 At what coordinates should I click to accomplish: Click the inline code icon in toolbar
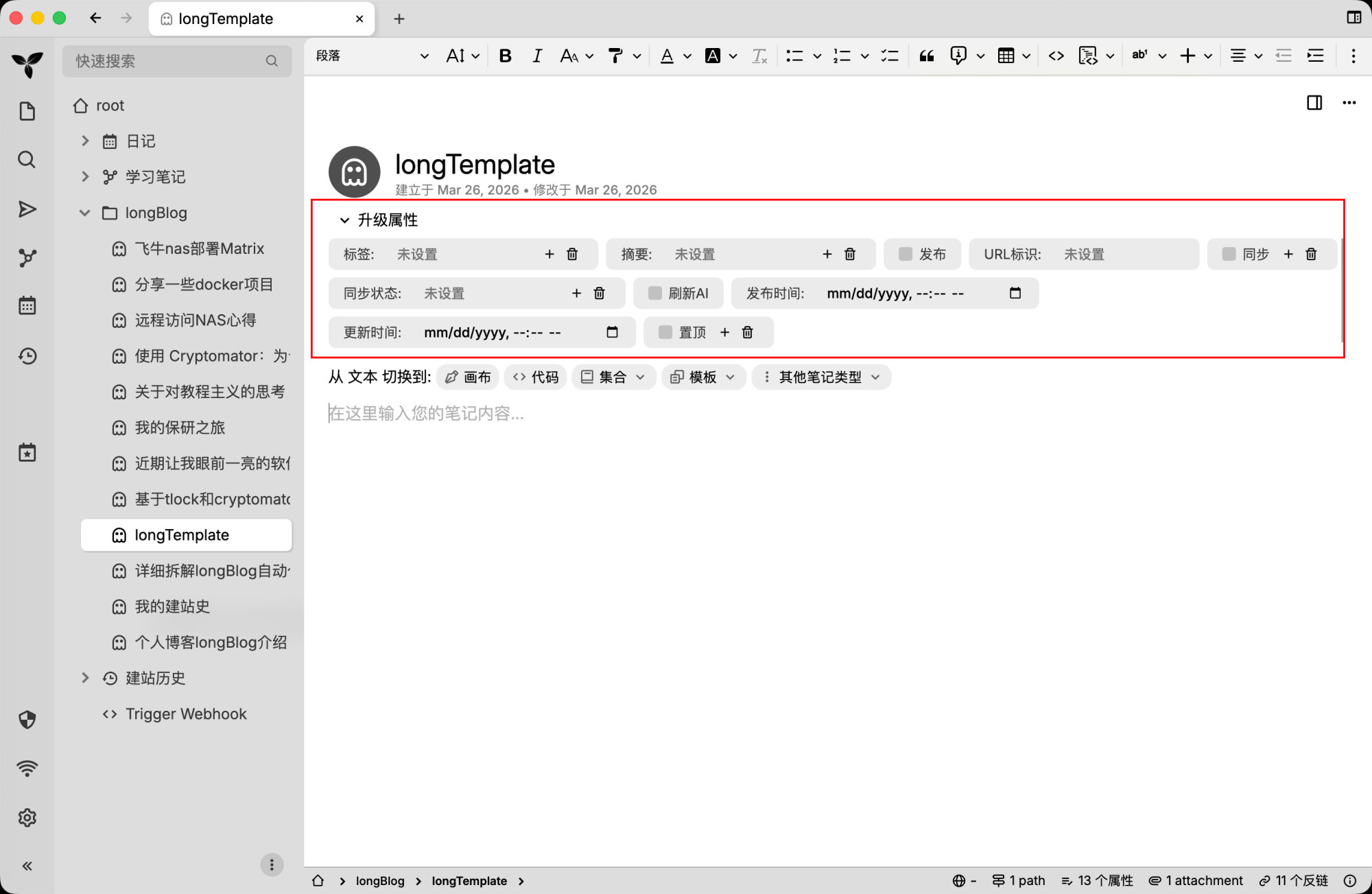tap(1056, 56)
